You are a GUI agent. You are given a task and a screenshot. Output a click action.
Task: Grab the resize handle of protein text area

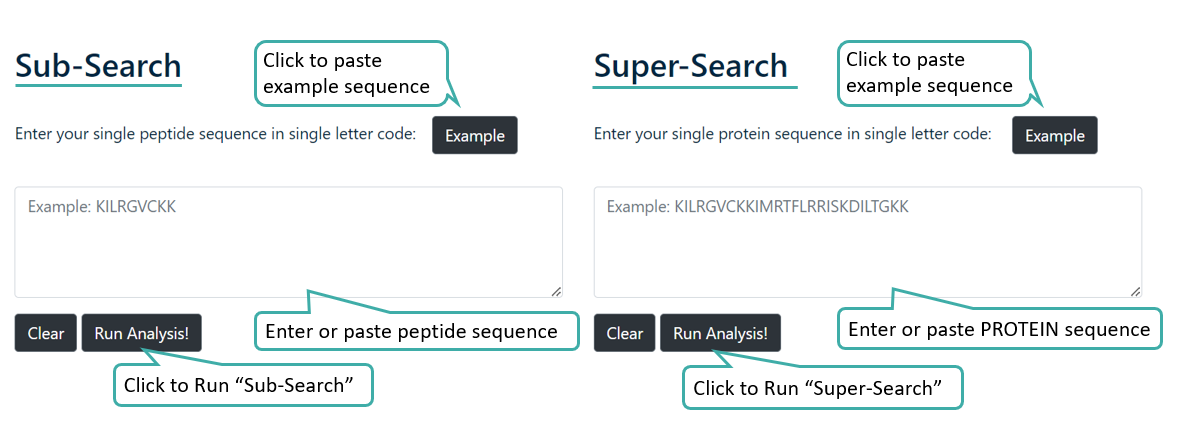pos(1135,291)
